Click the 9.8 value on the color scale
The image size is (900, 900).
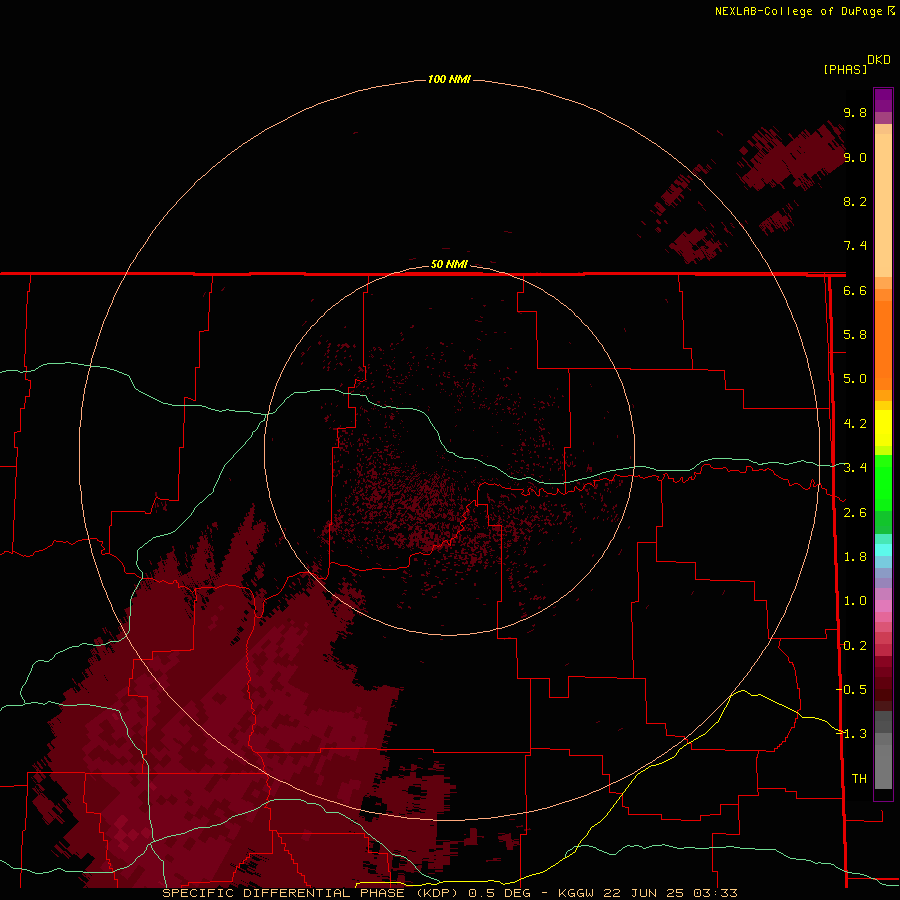click(x=855, y=112)
